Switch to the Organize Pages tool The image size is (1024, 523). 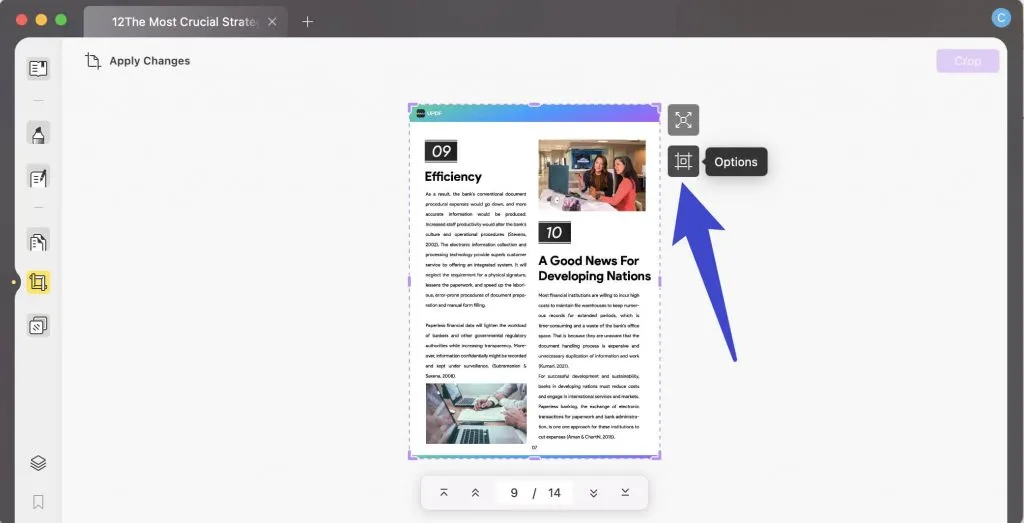[38, 241]
